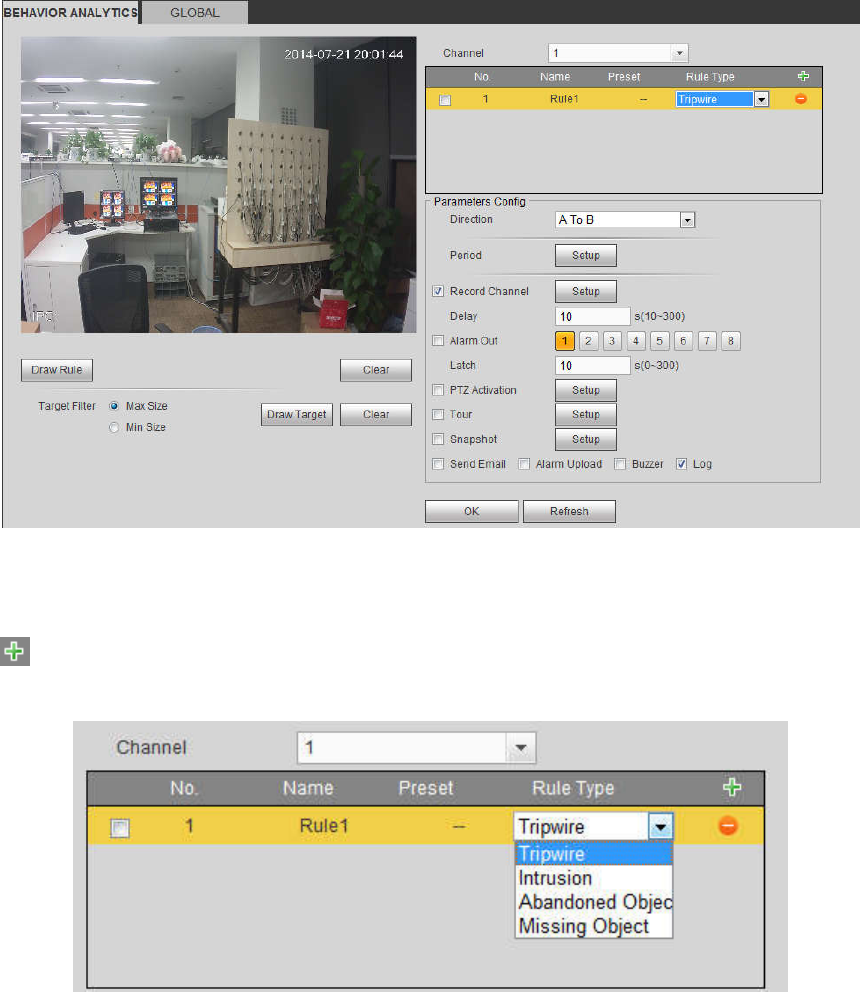
Task: Click the Rule1 name in enlarged table
Action: coord(324,826)
